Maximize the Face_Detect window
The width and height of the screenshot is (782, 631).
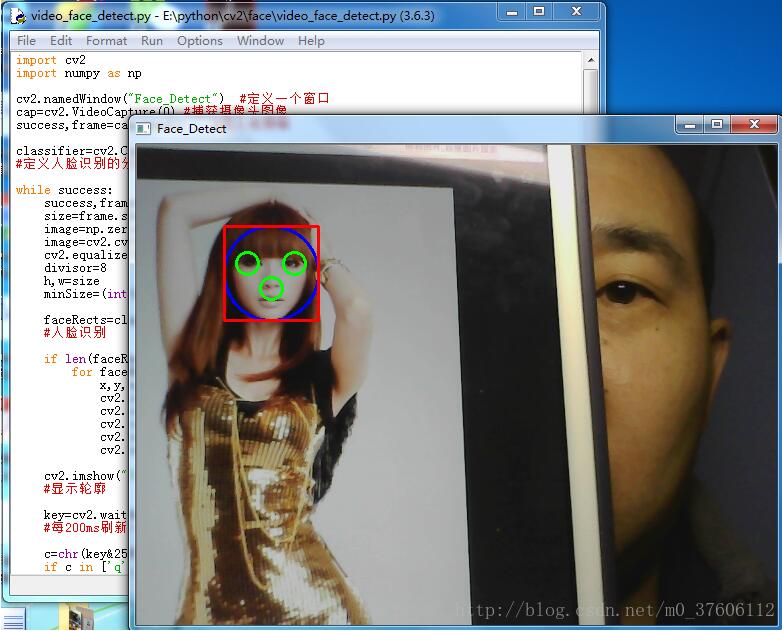717,124
